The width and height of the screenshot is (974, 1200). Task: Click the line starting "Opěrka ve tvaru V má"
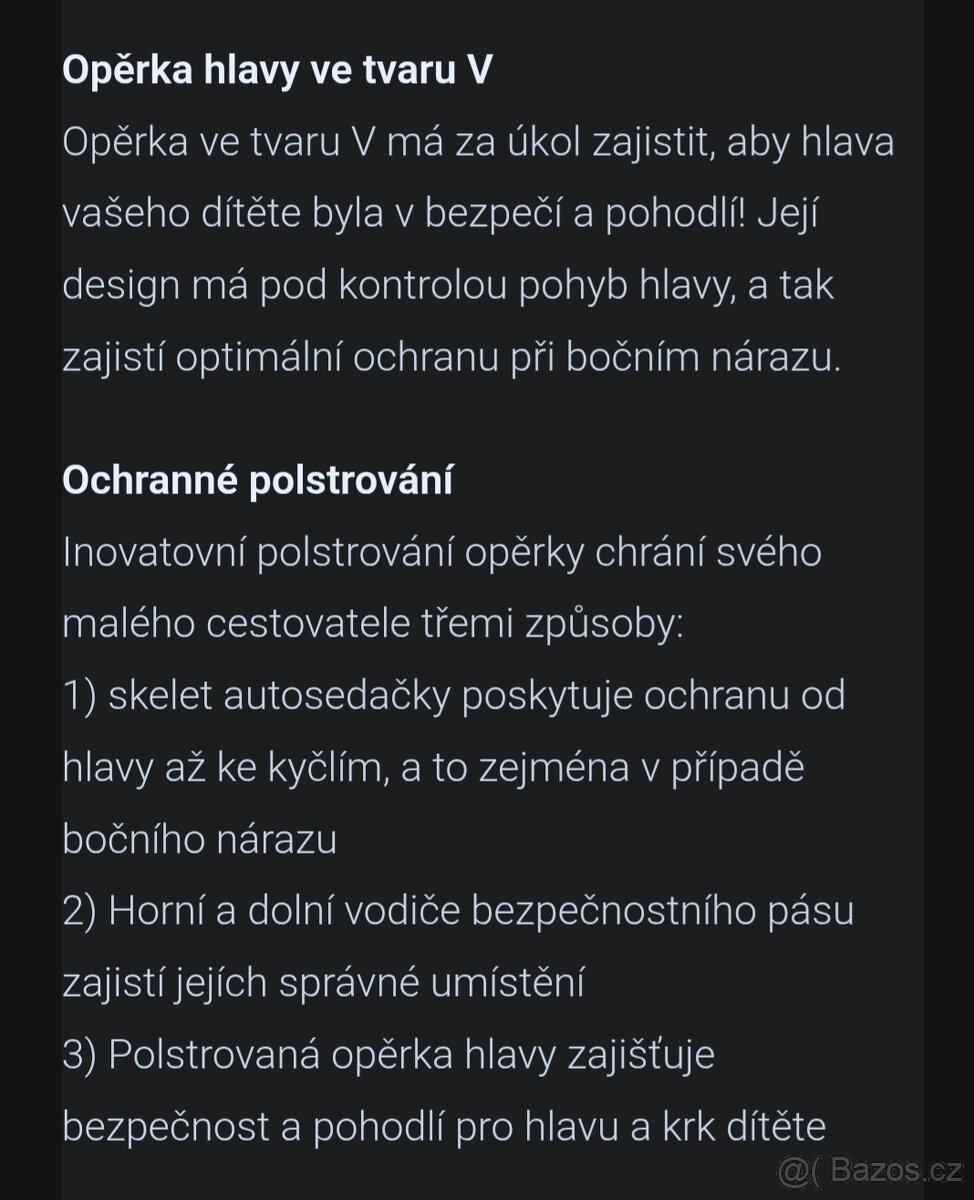478,143
